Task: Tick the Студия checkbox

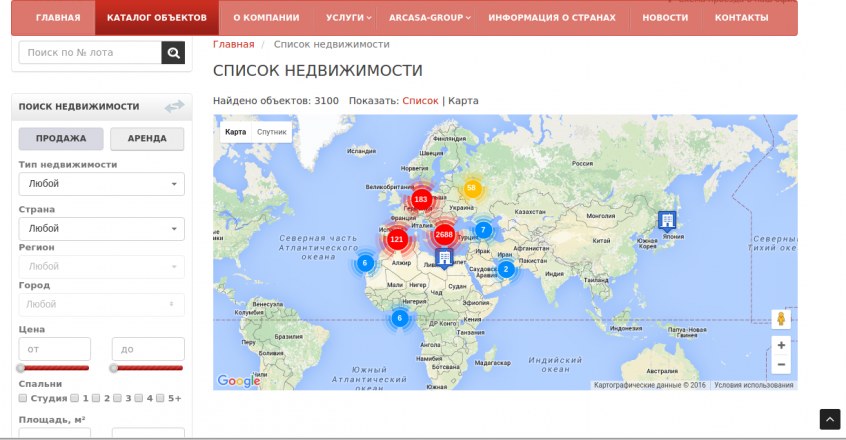Action: click(23, 398)
